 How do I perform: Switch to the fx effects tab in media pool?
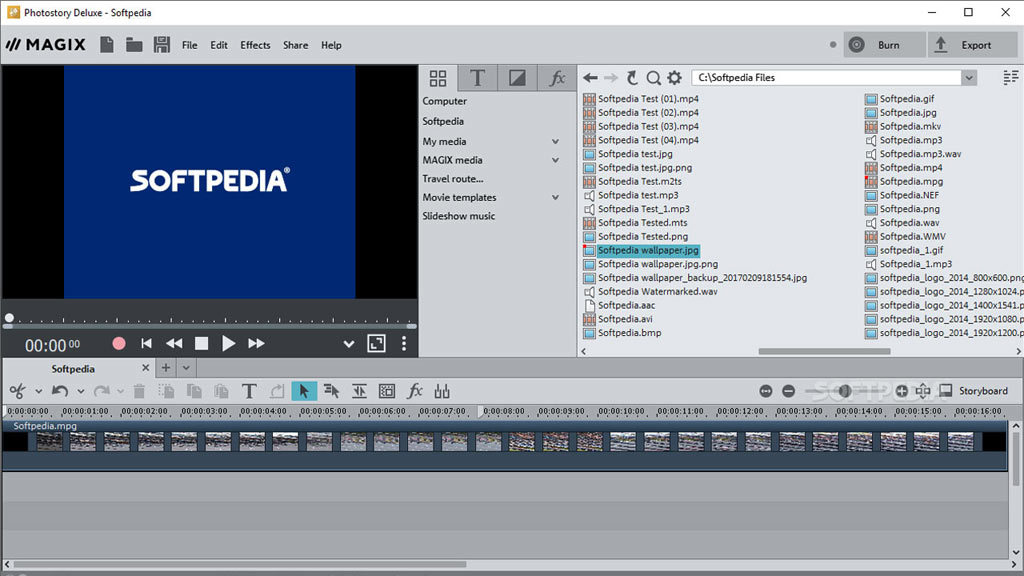pyautogui.click(x=556, y=78)
